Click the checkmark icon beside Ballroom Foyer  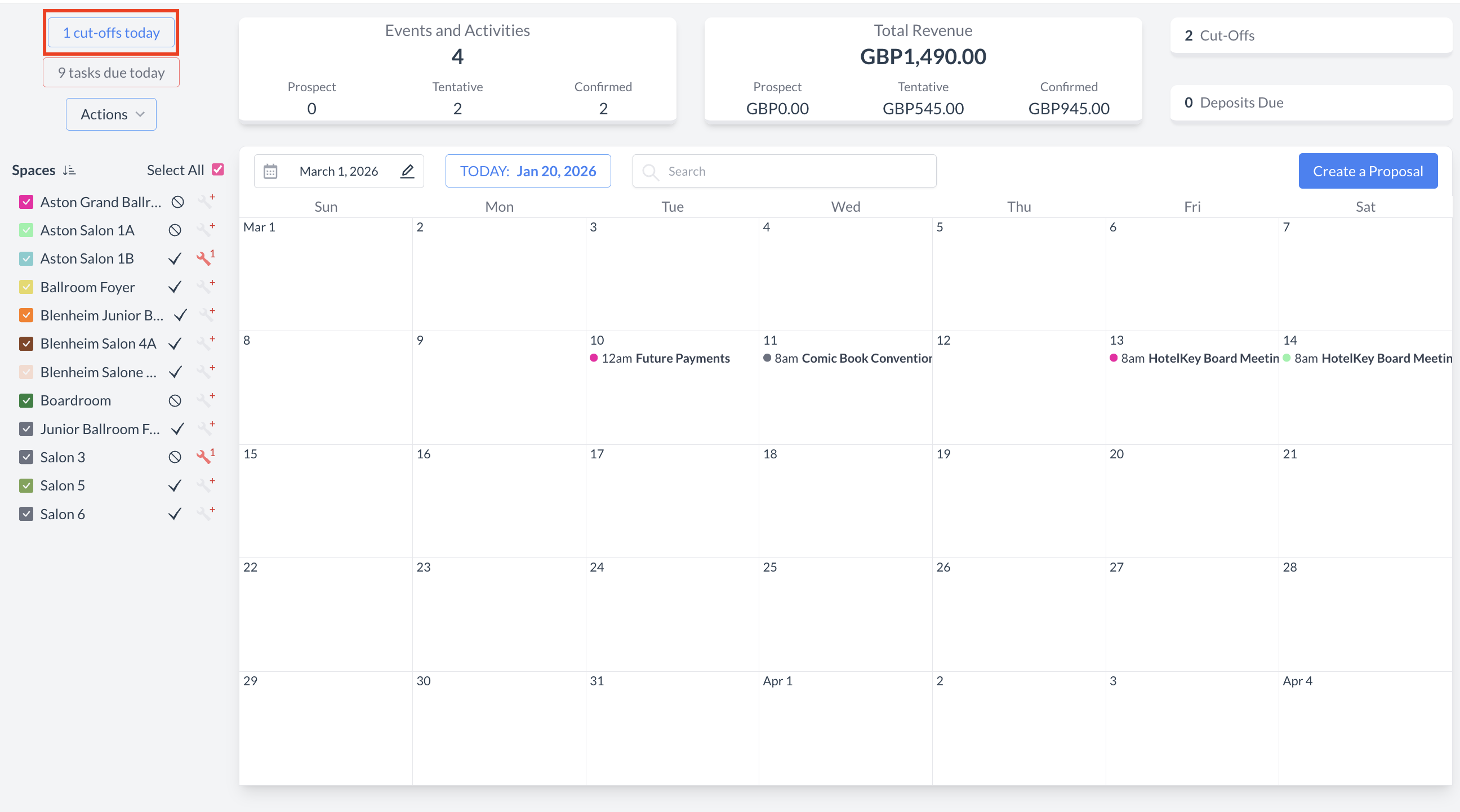(175, 287)
